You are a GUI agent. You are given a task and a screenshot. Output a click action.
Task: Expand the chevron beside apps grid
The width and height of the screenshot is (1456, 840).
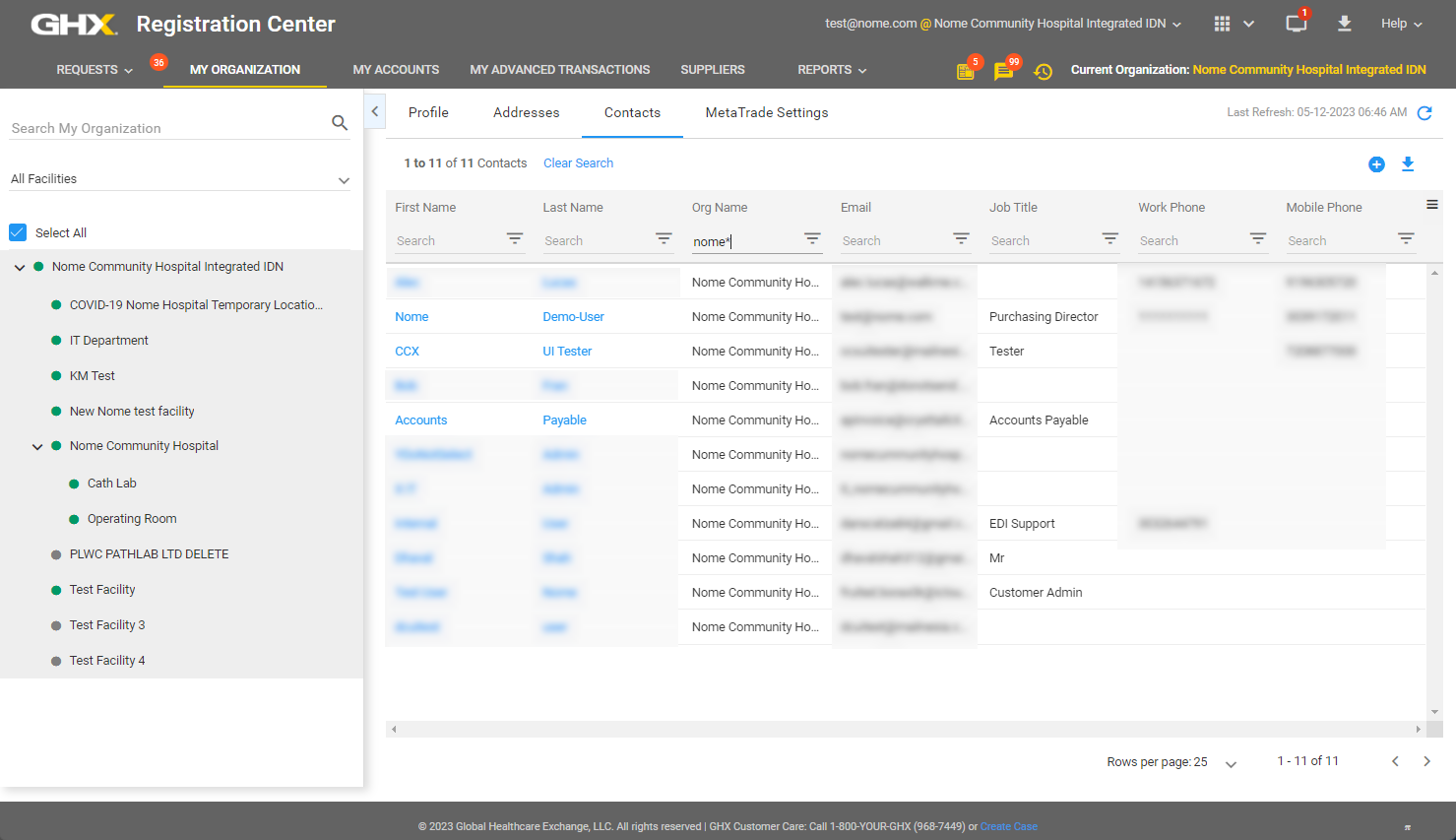coord(1248,24)
